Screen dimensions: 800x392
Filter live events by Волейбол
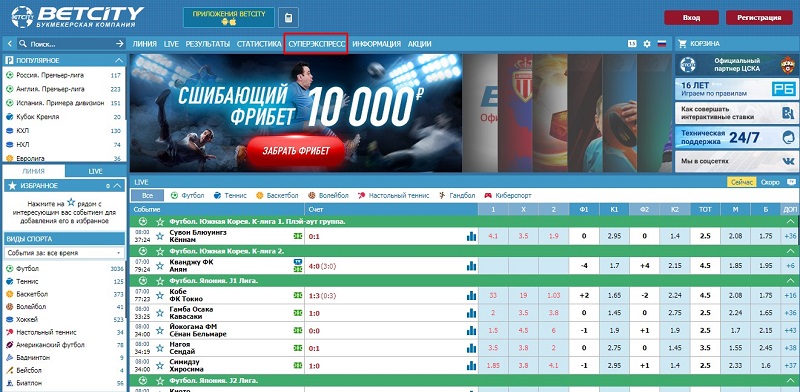[x=329, y=195]
